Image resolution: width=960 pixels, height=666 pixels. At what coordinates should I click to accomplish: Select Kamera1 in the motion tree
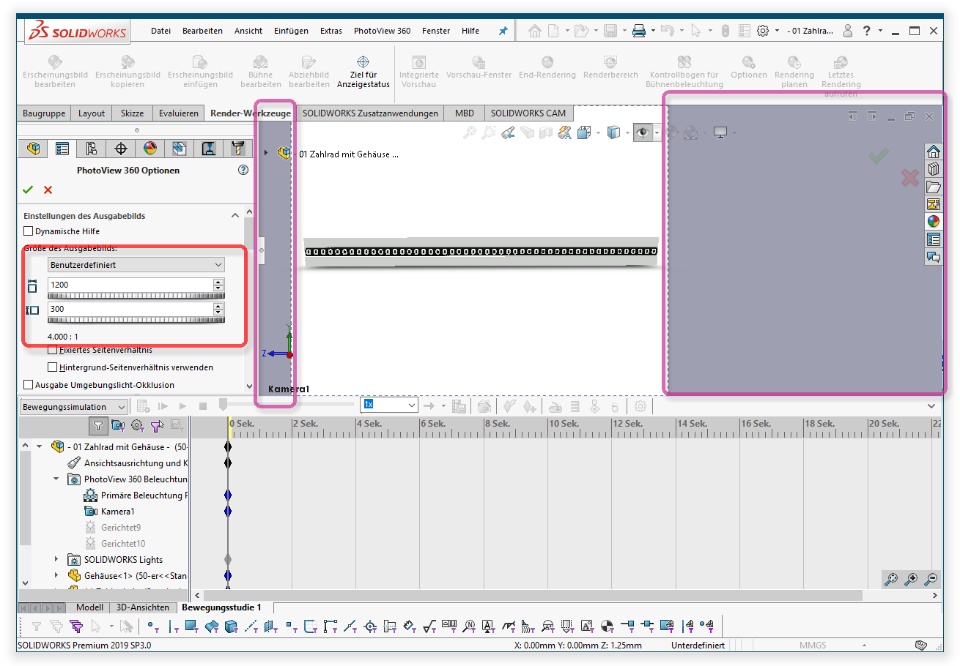click(117, 511)
